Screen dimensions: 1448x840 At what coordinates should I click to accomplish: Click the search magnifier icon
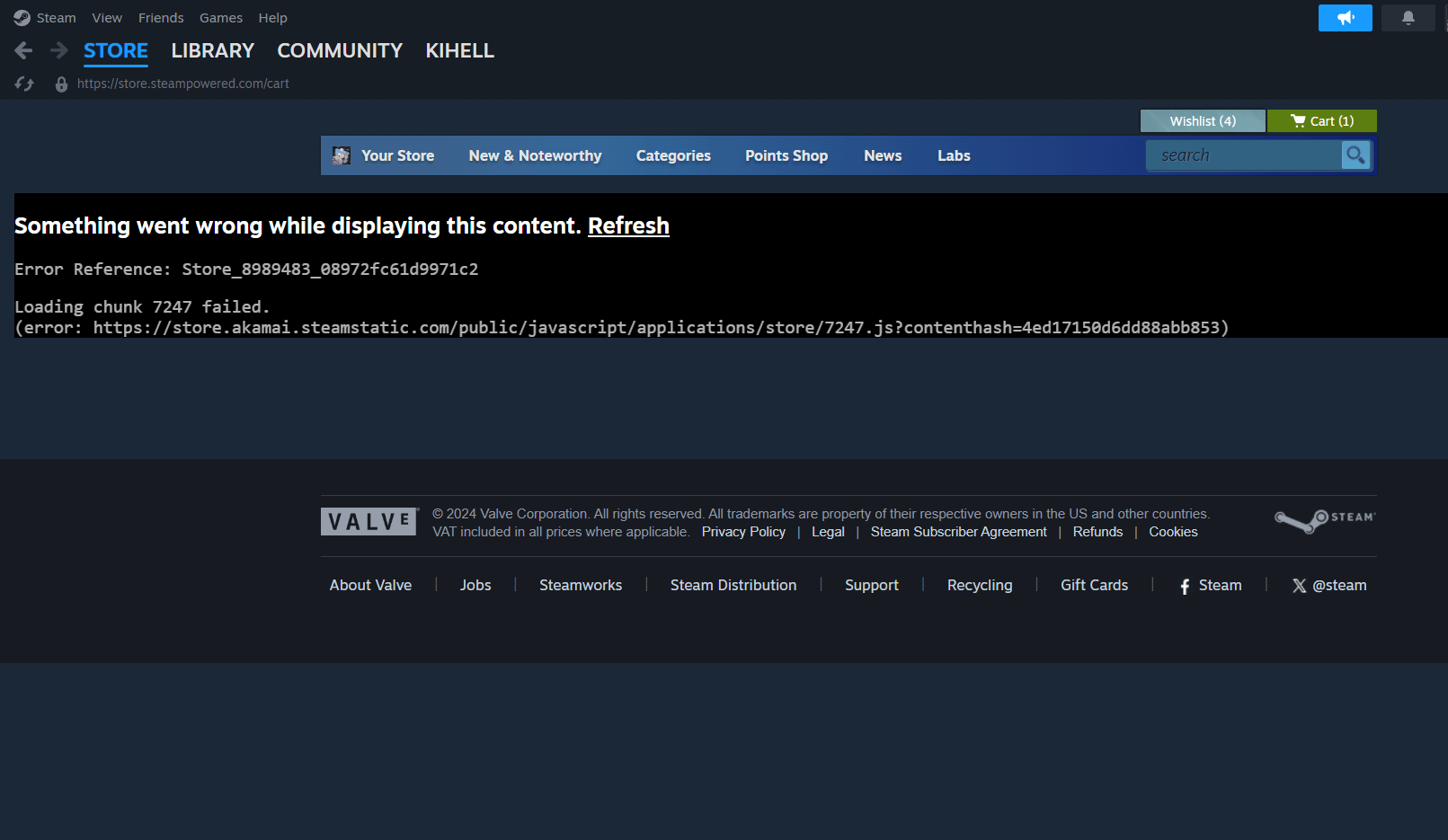point(1355,155)
